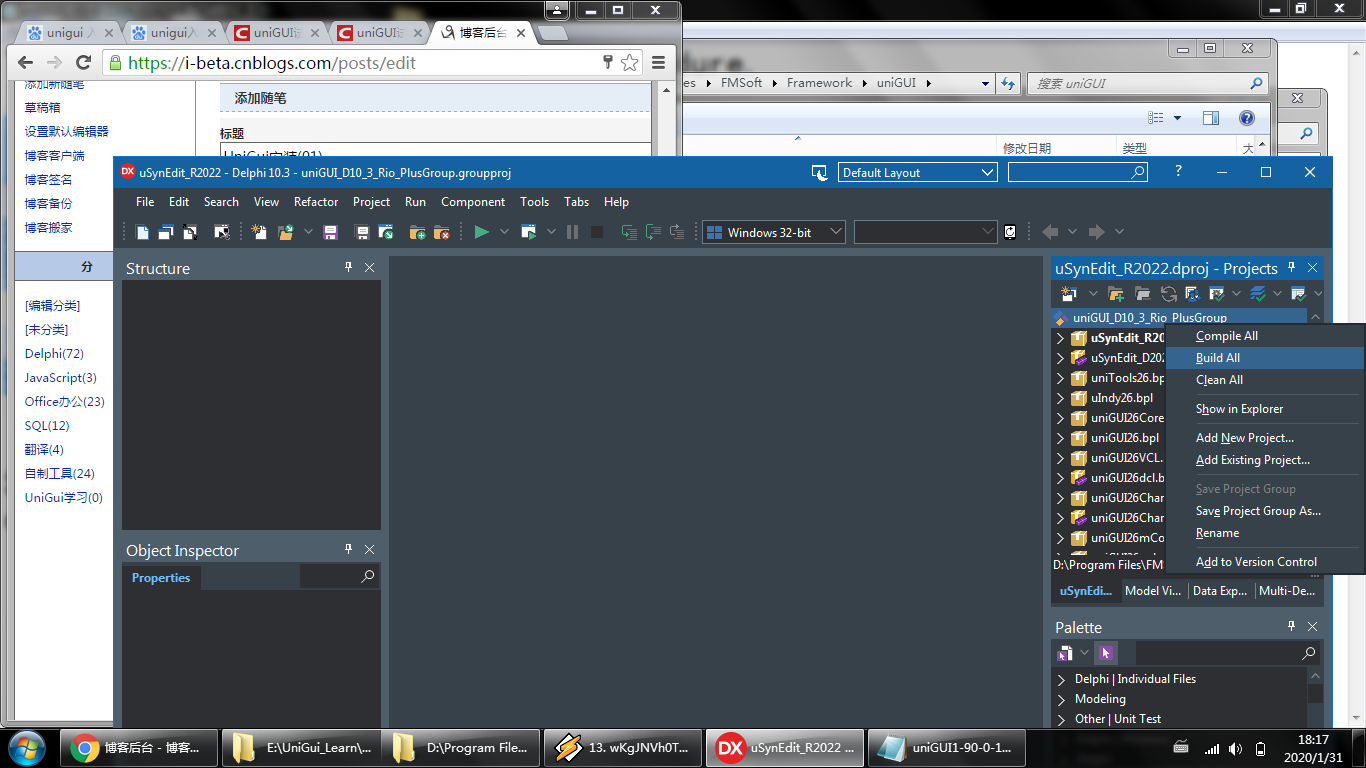Select Compile All from context menu

pyautogui.click(x=1265, y=336)
